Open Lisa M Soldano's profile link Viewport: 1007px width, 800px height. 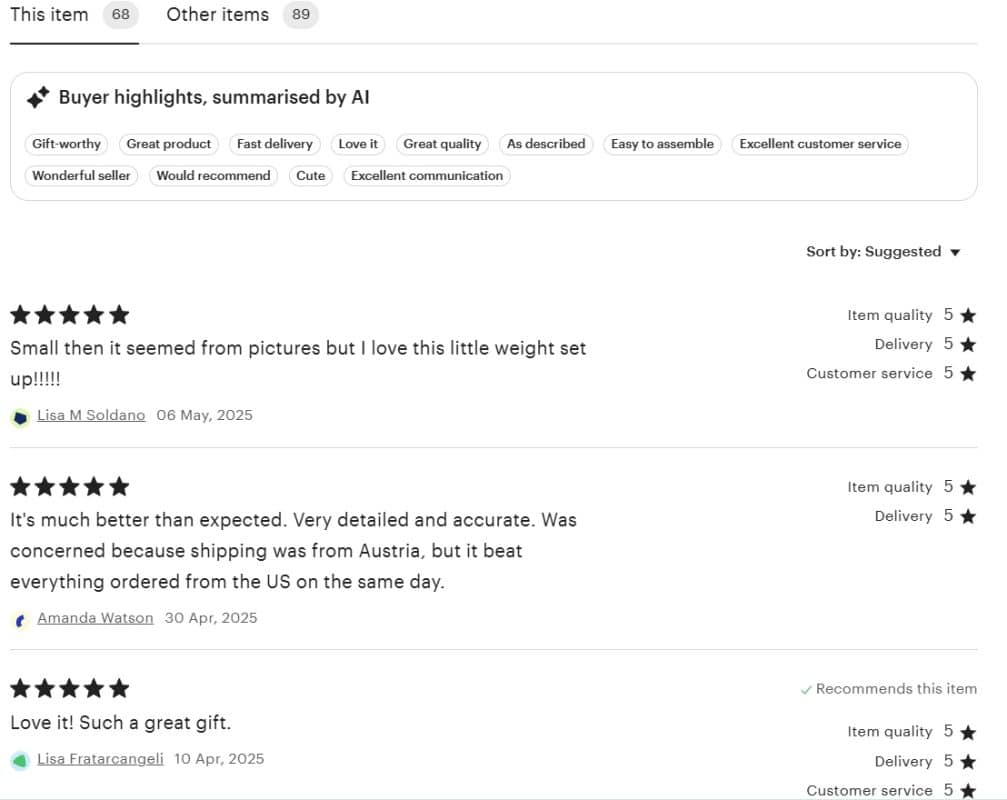click(x=91, y=415)
